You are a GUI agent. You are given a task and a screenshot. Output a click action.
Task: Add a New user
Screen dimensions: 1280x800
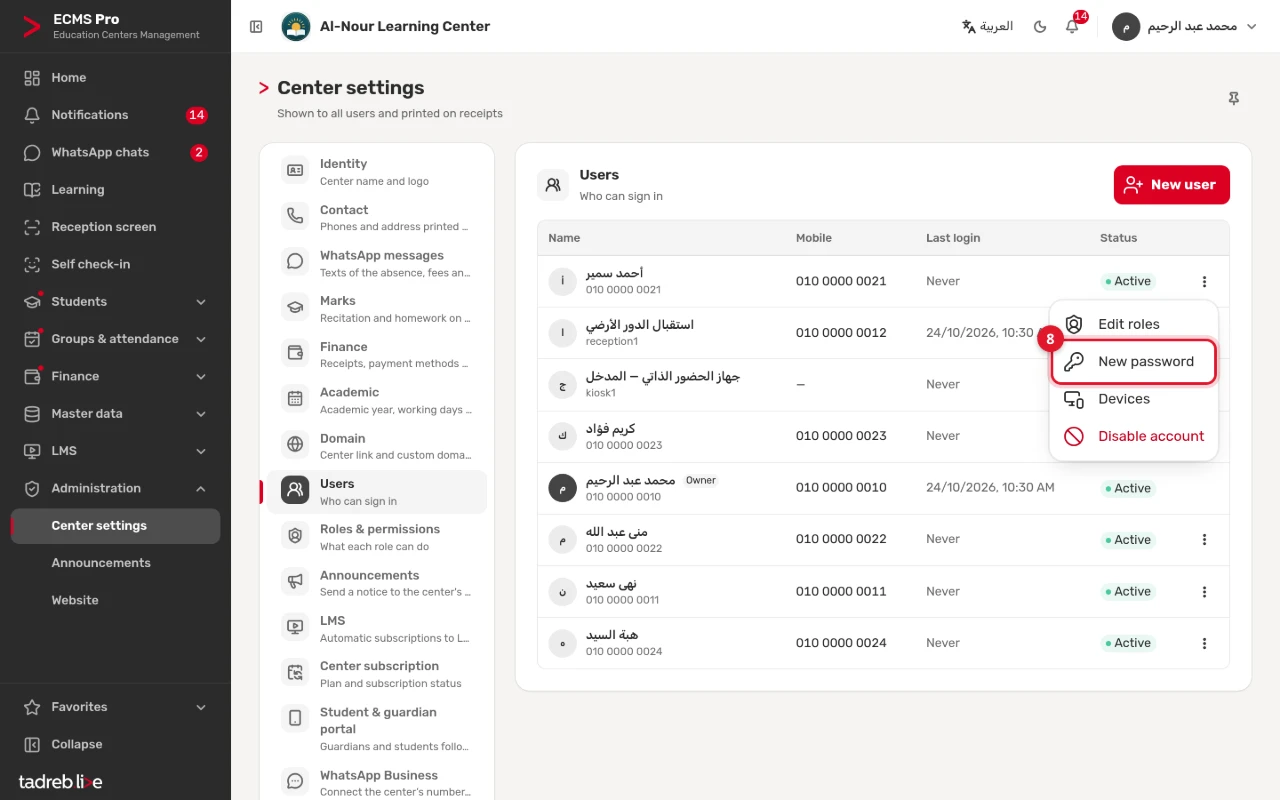(x=1172, y=185)
